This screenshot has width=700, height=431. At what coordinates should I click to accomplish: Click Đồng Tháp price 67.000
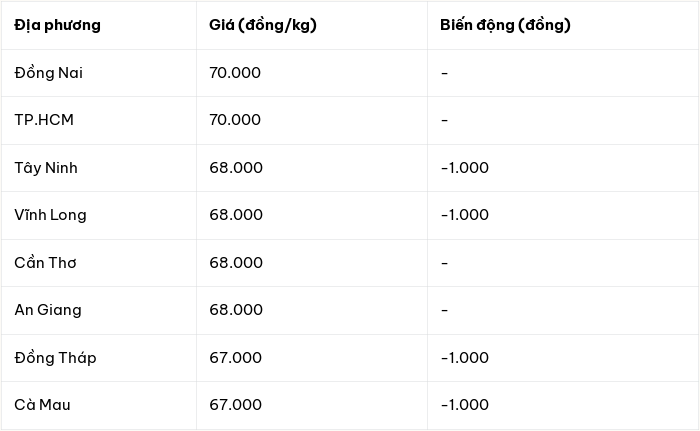click(236, 358)
